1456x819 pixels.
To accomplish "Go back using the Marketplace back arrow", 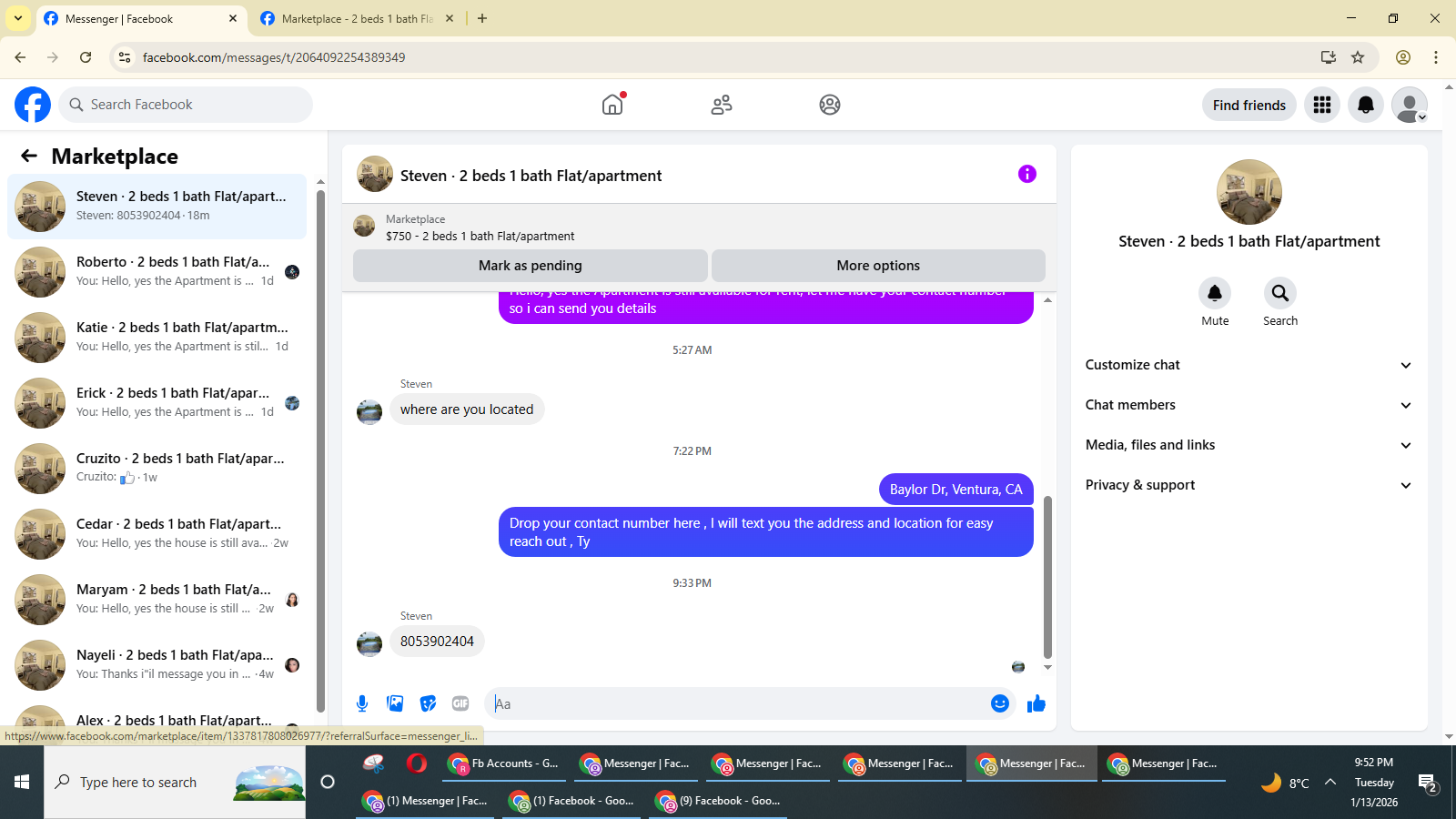I will (x=29, y=156).
